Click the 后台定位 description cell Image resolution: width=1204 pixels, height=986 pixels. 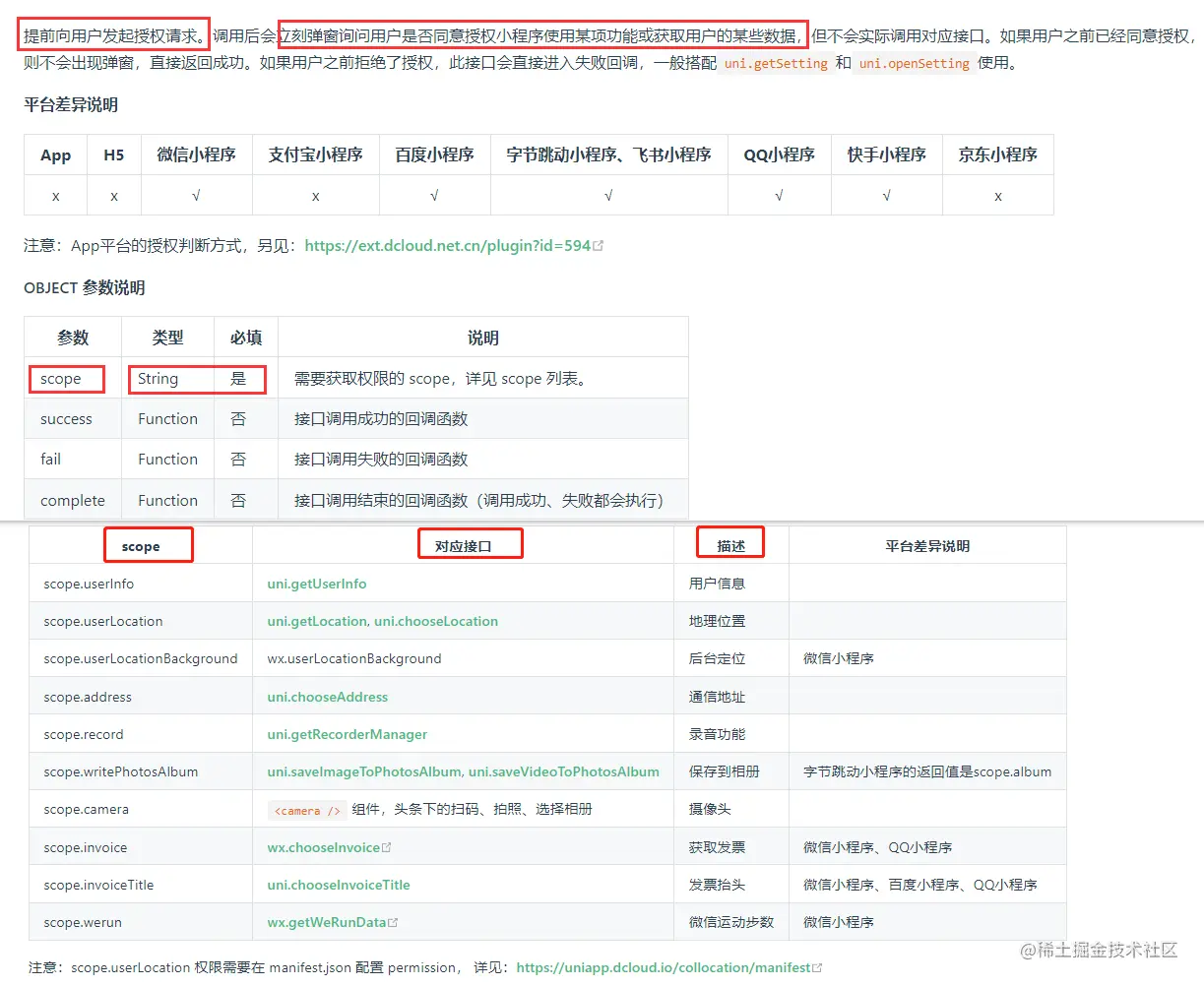(x=731, y=658)
